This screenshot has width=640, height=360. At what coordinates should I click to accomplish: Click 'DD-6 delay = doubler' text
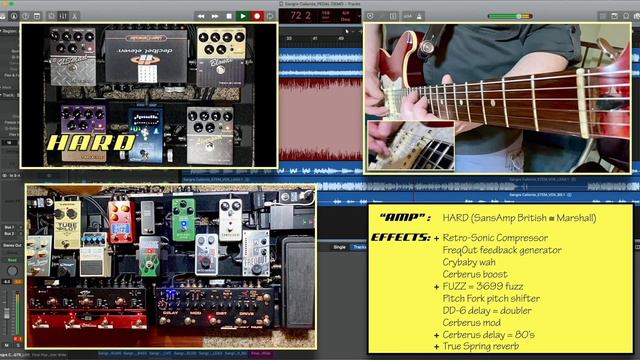[x=487, y=310]
